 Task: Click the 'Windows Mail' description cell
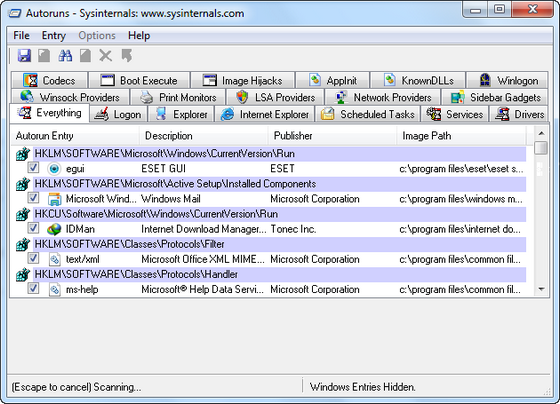[171, 199]
